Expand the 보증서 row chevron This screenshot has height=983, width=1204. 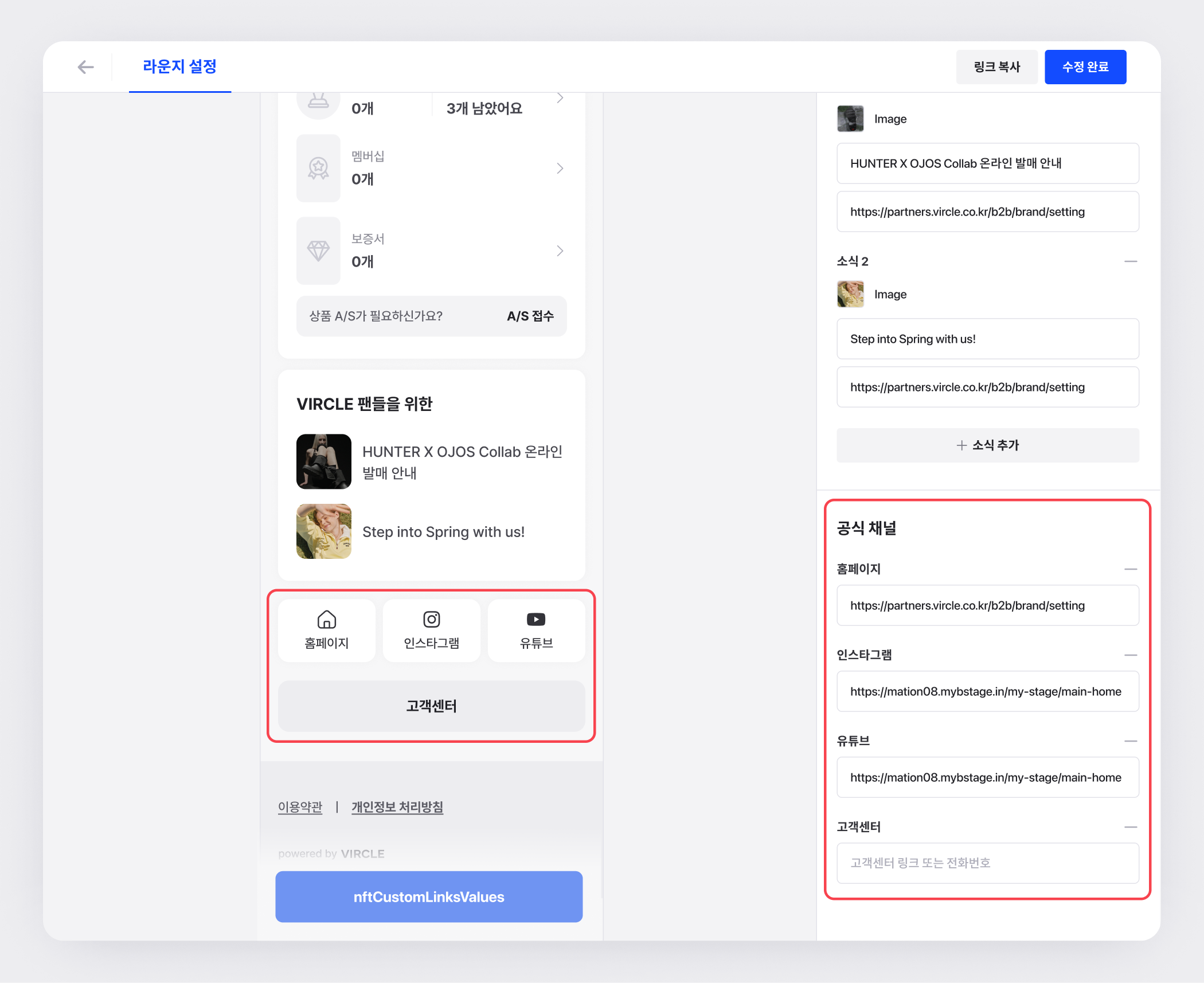(560, 250)
